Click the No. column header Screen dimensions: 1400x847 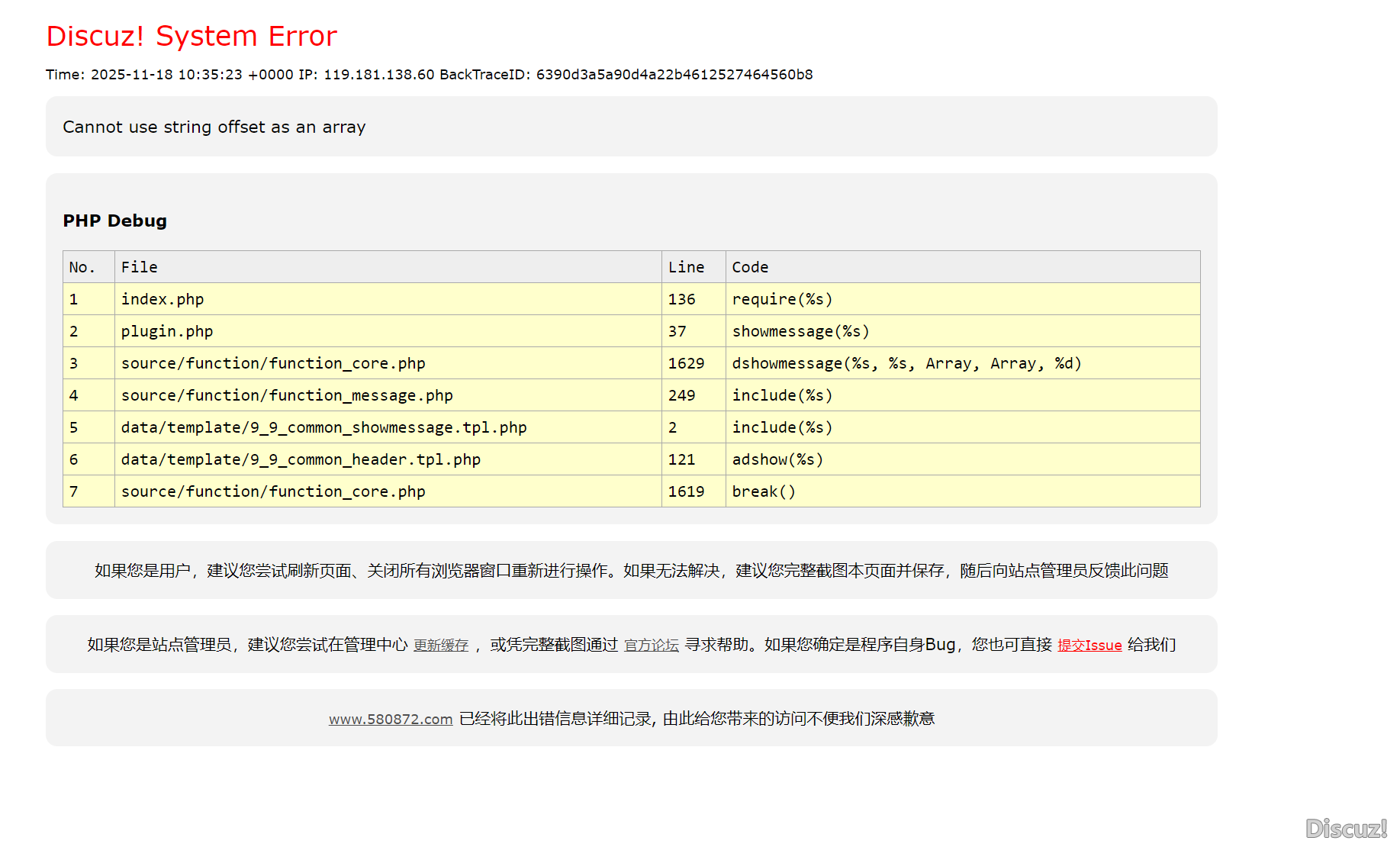click(82, 267)
